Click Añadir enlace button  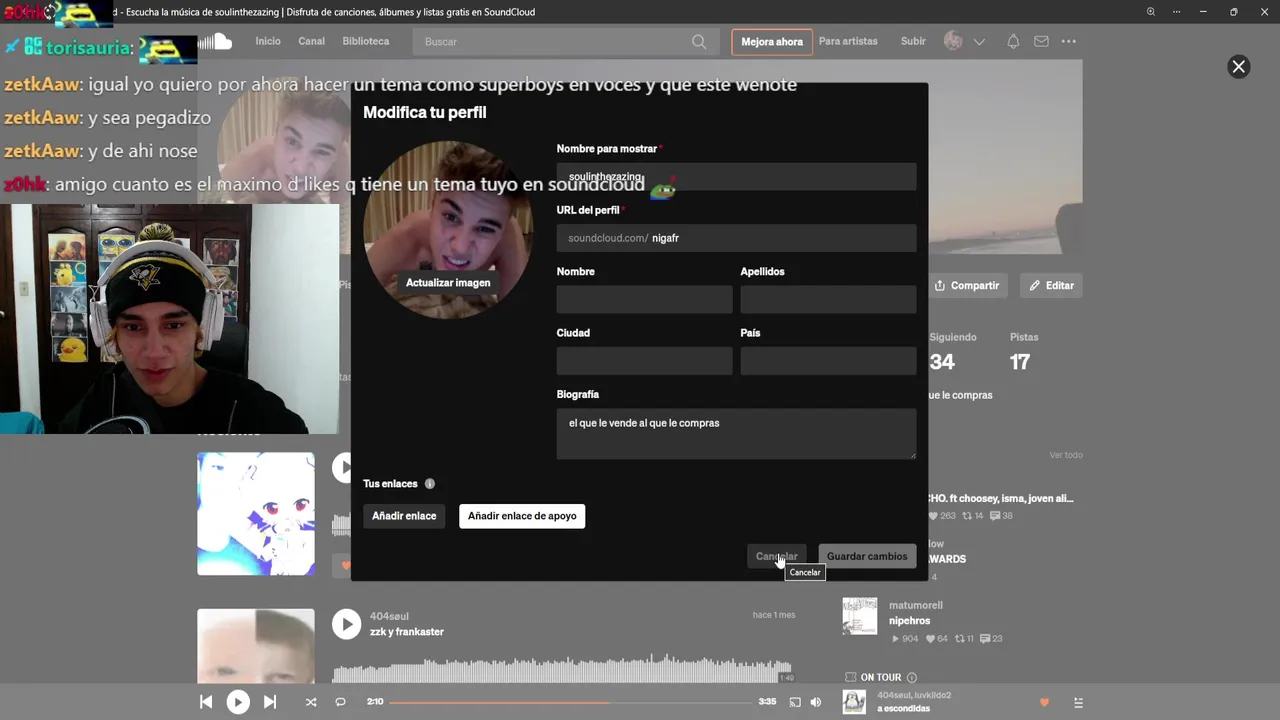point(404,516)
